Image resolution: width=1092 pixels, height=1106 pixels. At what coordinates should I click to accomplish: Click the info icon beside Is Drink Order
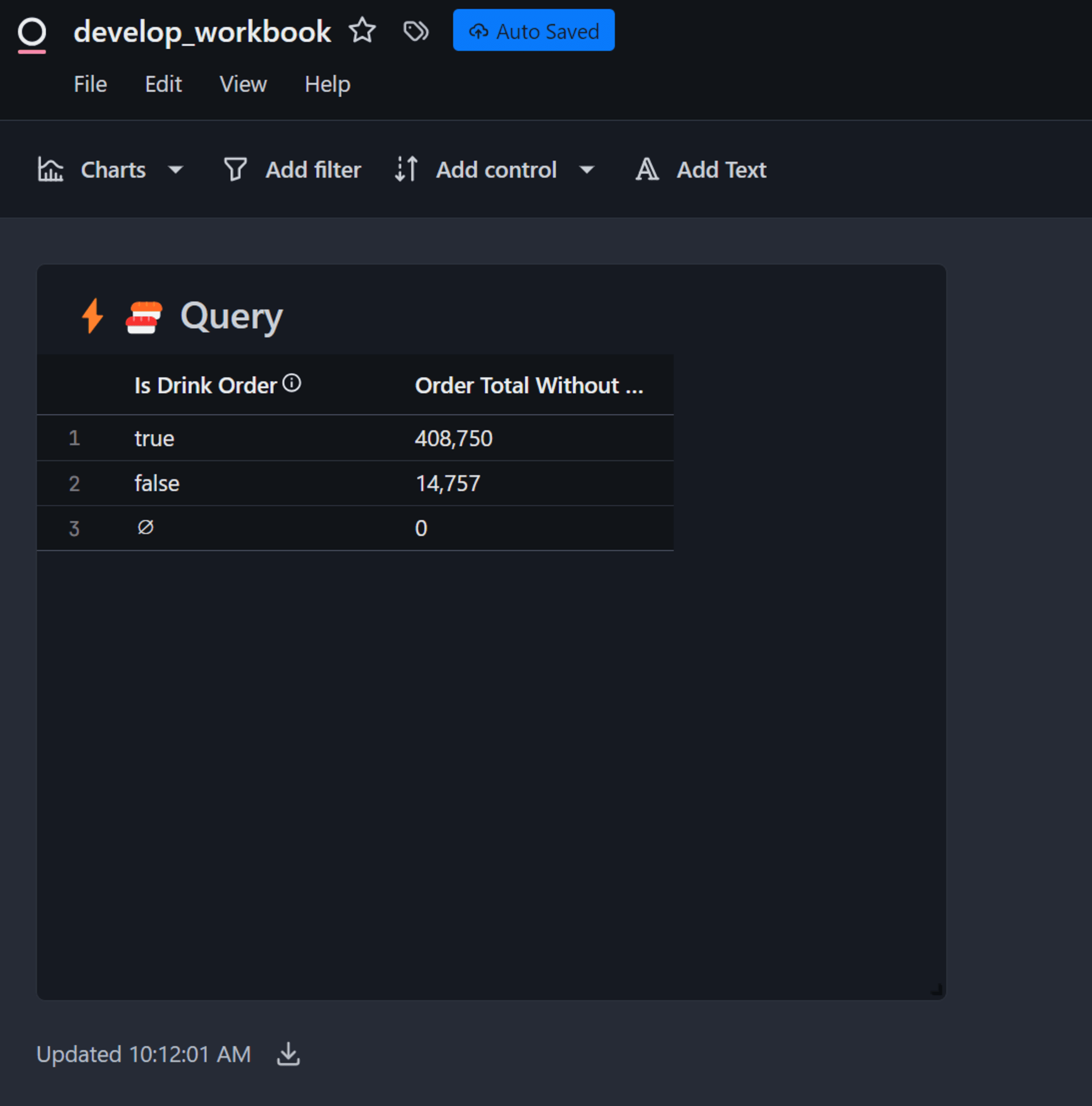(x=292, y=383)
